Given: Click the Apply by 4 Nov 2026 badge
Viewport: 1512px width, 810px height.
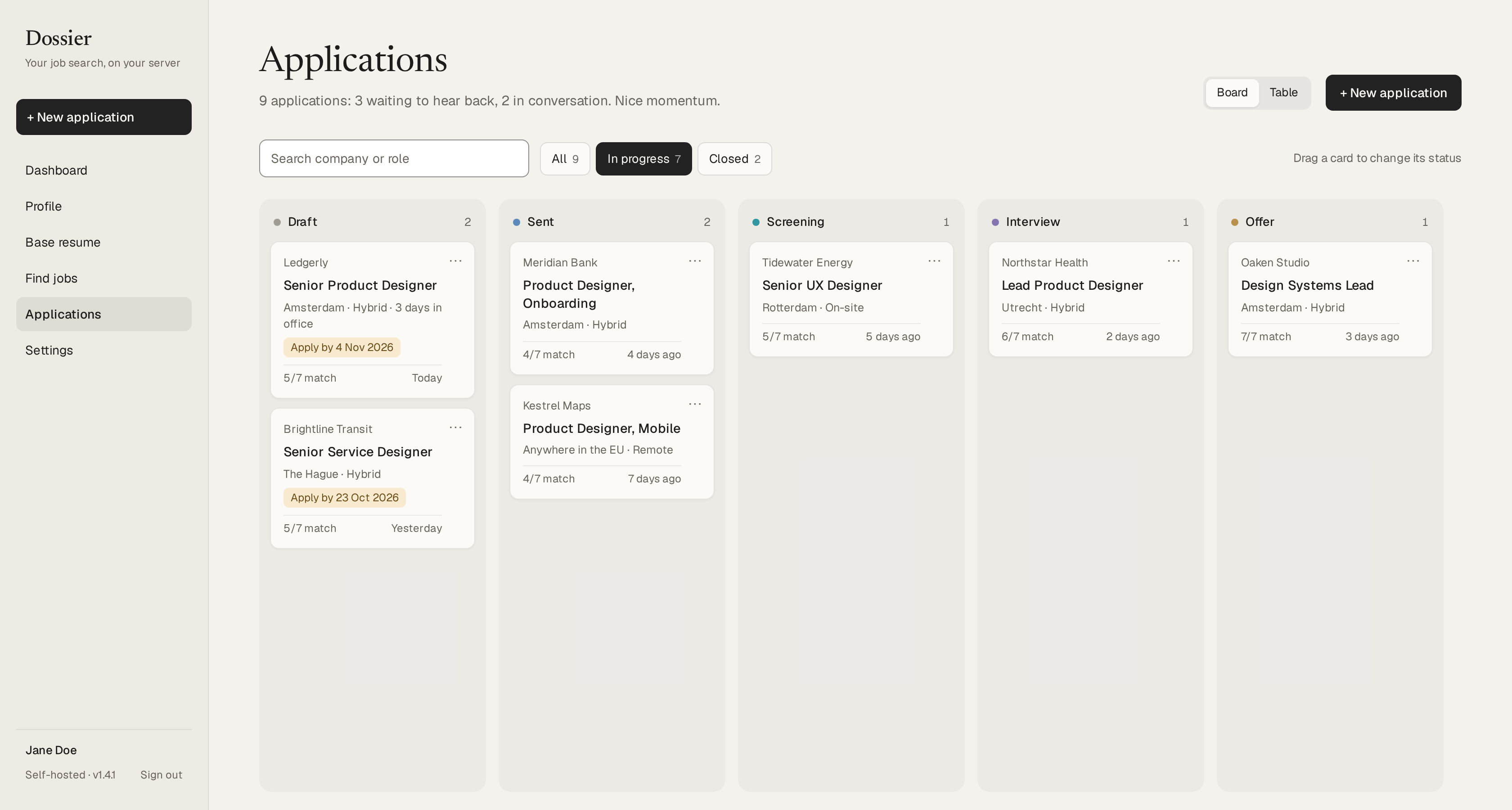Looking at the screenshot, I should pos(342,347).
